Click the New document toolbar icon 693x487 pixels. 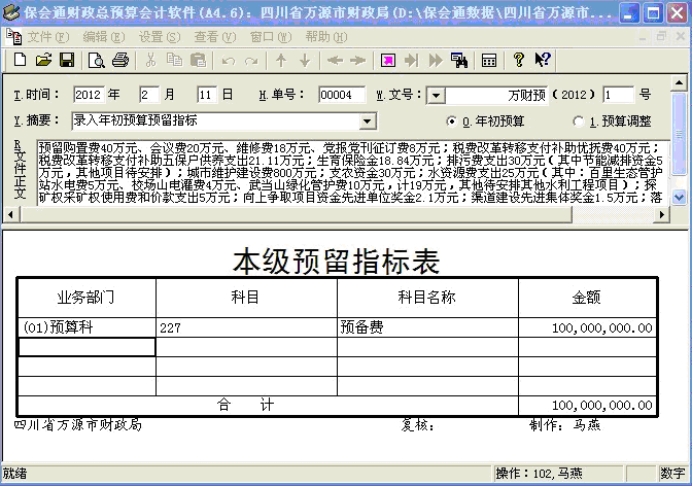point(20,60)
